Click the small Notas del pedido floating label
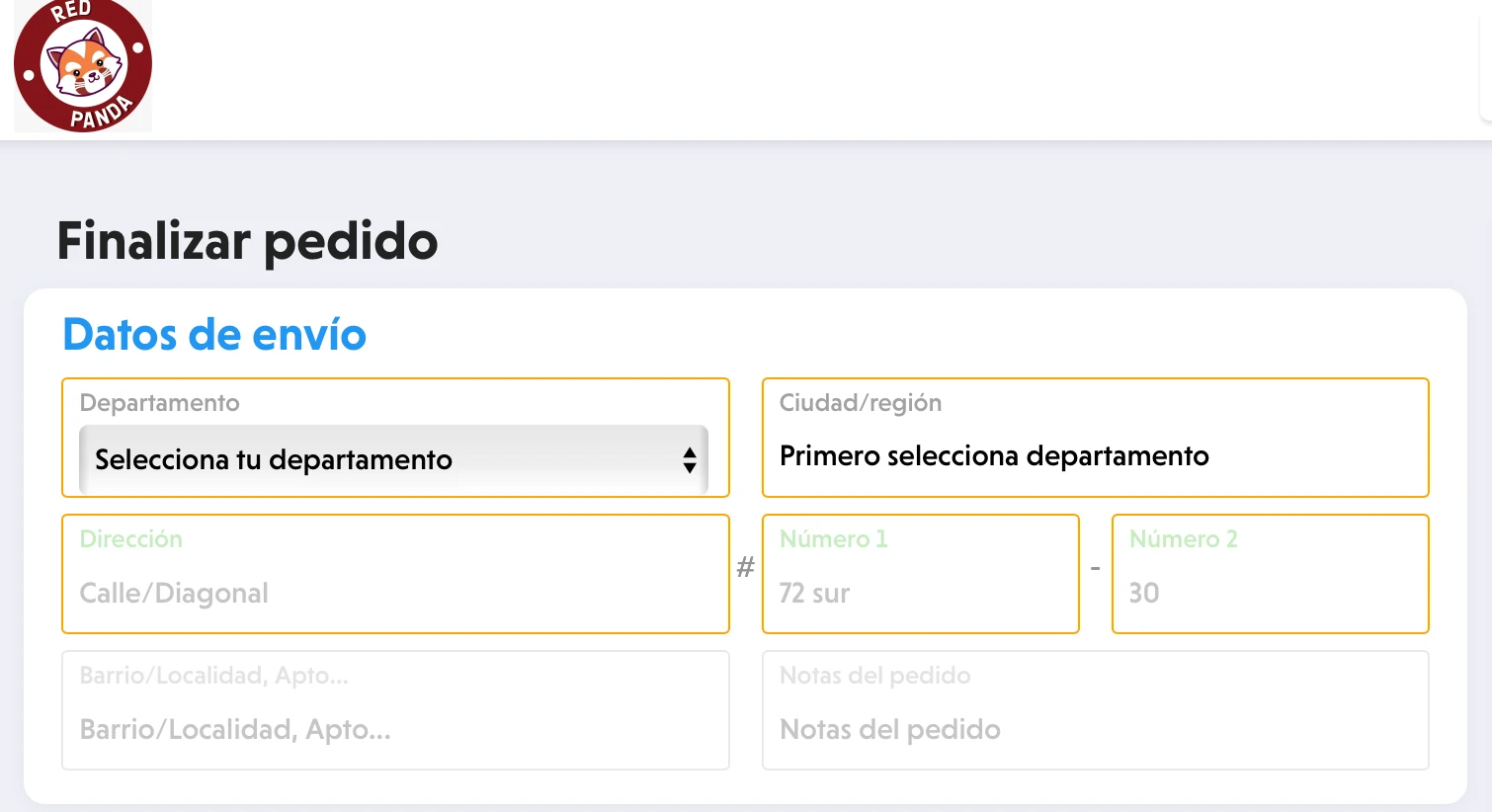 [874, 676]
